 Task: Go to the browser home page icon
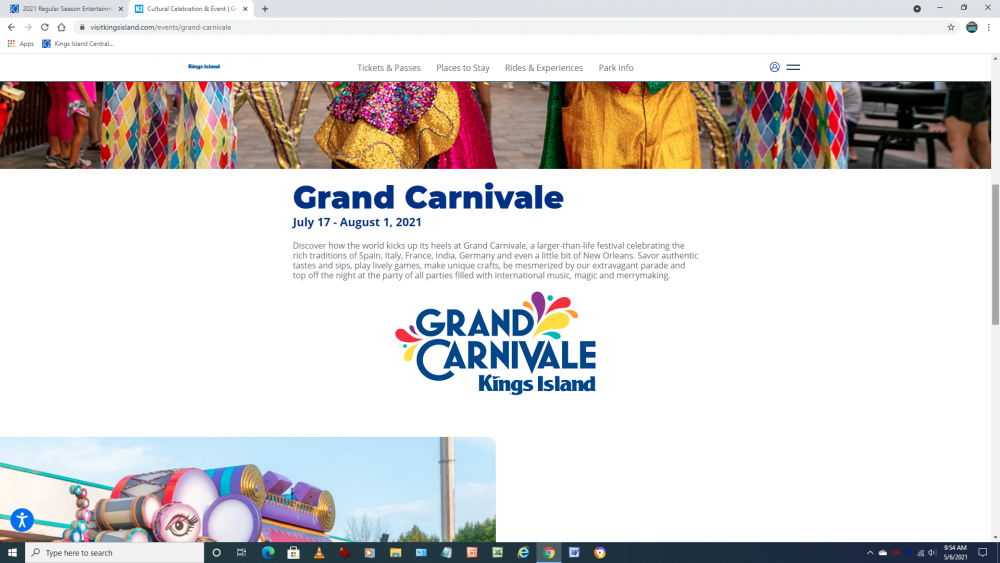61,27
